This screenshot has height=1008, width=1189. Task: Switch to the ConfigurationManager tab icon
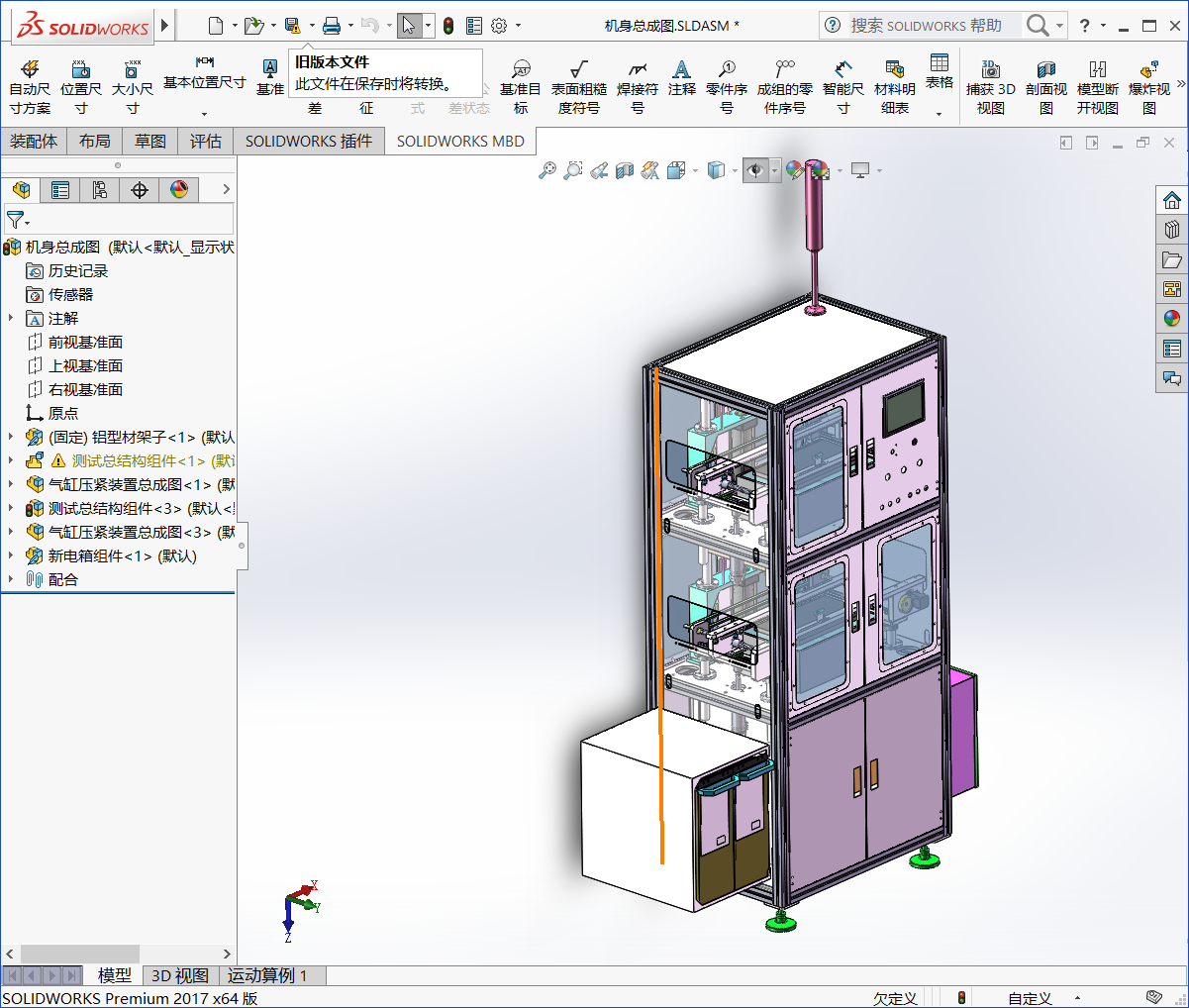[x=99, y=189]
